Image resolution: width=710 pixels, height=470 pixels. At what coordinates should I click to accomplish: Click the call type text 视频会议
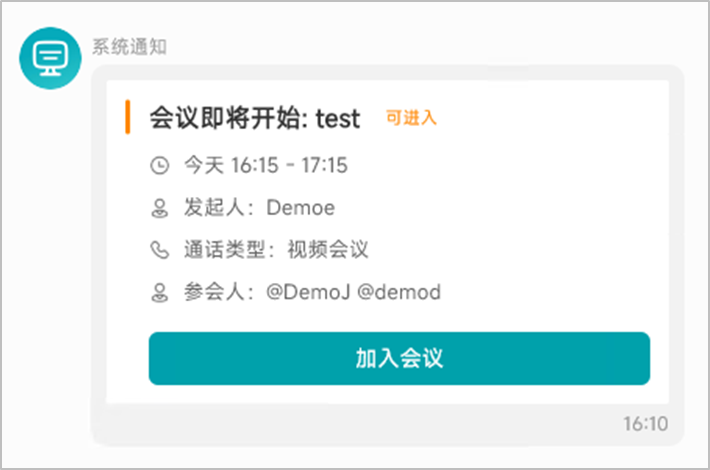coord(328,249)
